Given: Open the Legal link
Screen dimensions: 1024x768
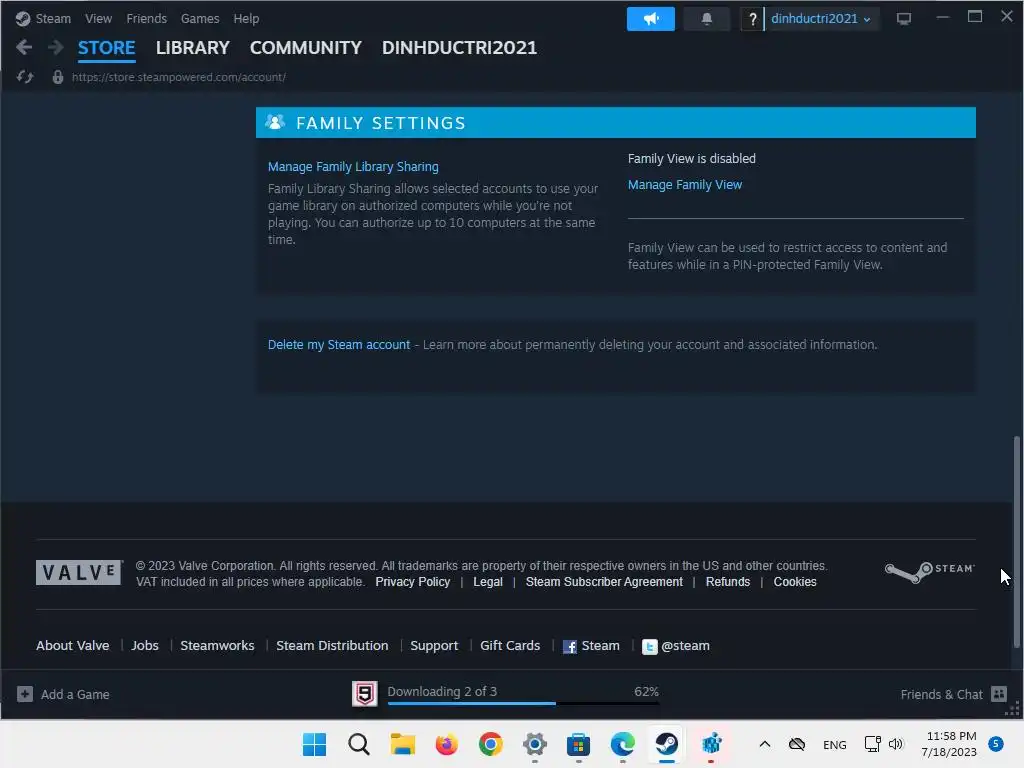Looking at the screenshot, I should (x=488, y=581).
